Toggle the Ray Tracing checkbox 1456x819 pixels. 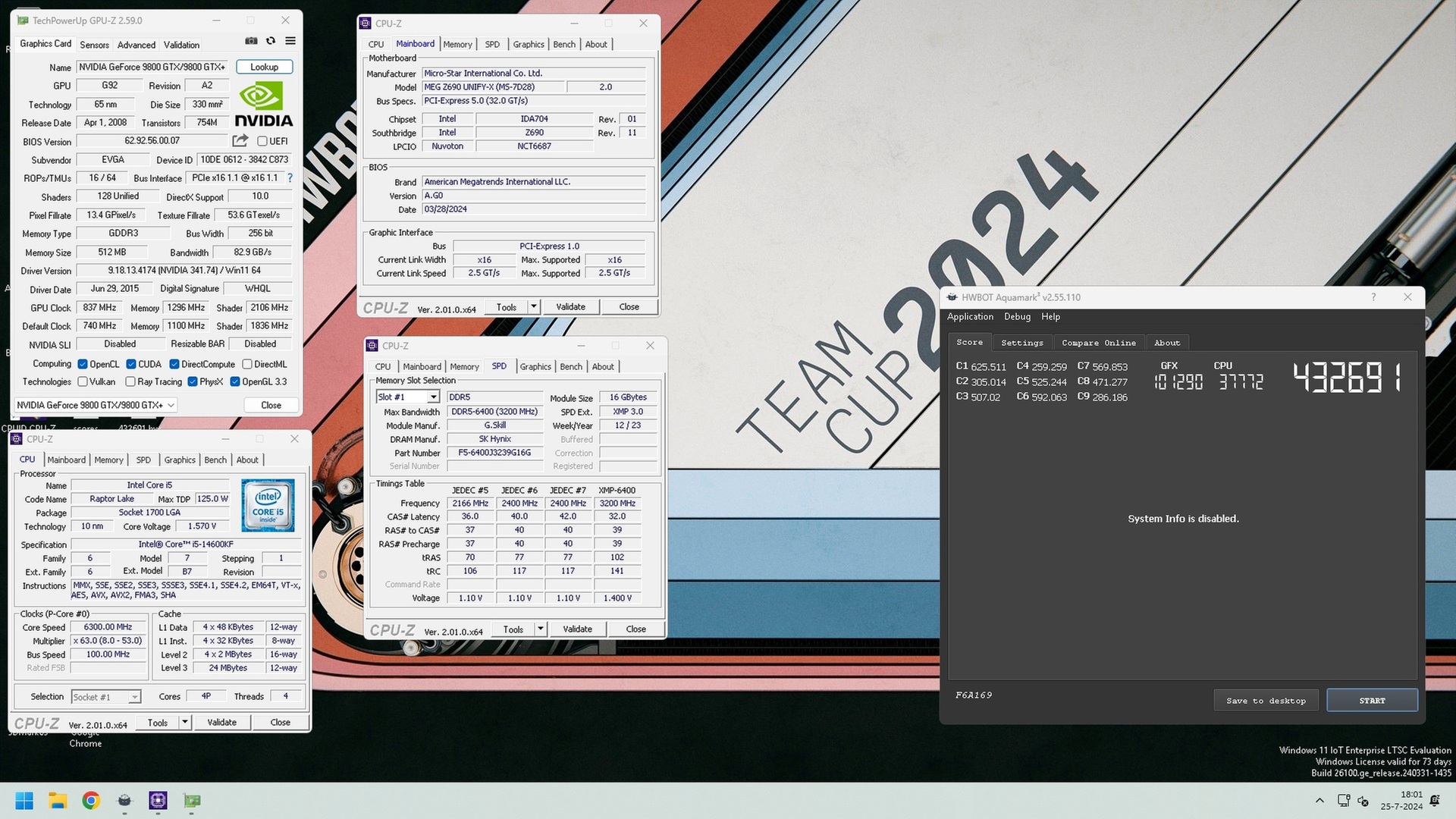[x=130, y=381]
